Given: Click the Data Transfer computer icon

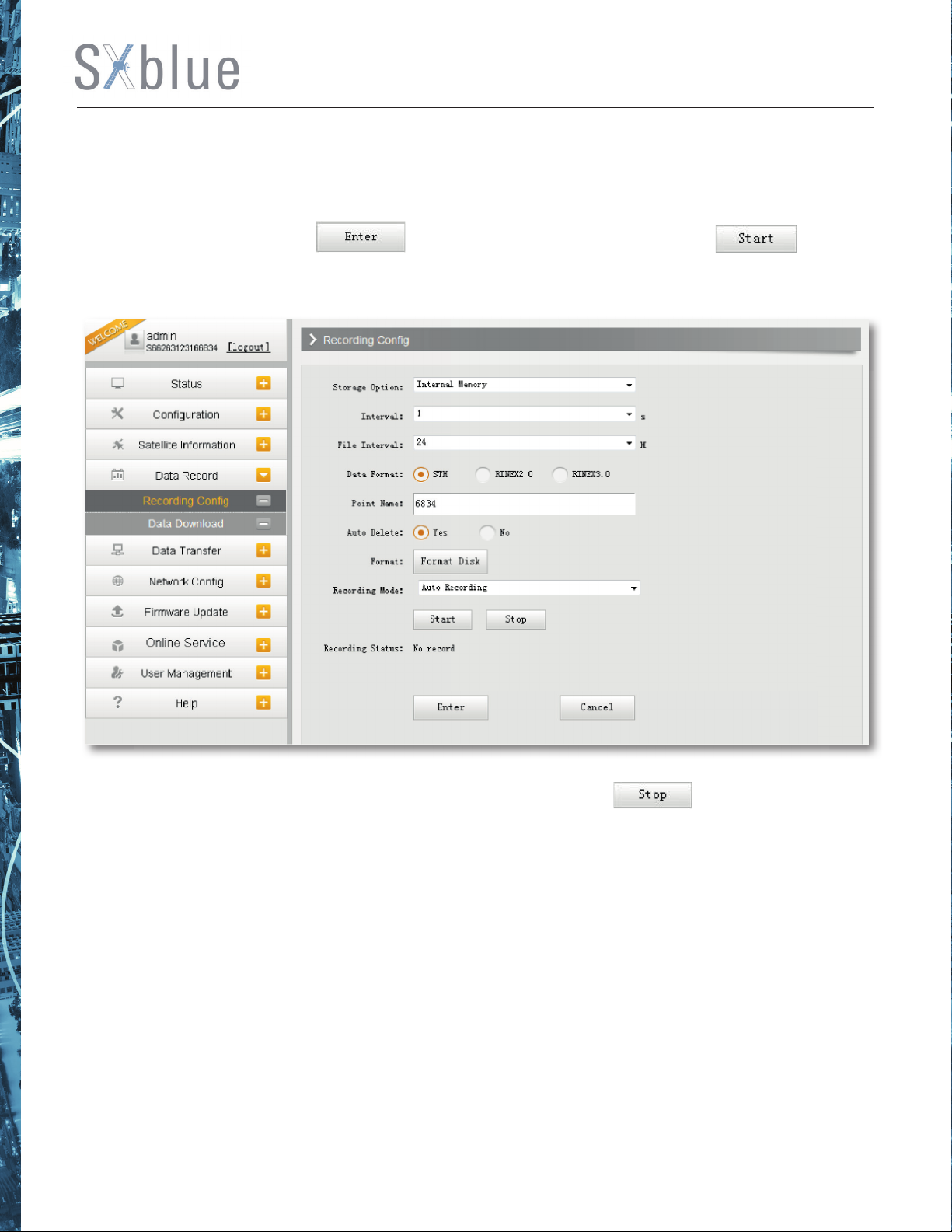Looking at the screenshot, I should pos(117,550).
